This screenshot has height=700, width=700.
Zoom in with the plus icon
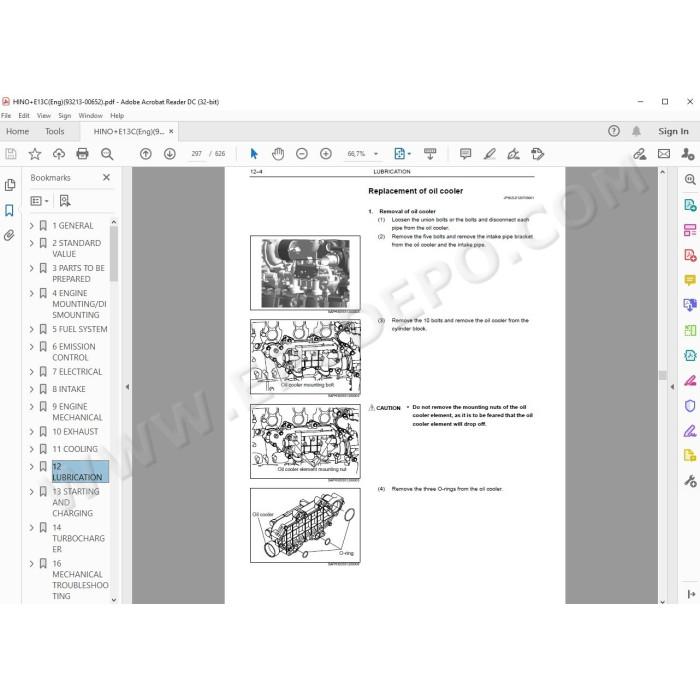(326, 154)
